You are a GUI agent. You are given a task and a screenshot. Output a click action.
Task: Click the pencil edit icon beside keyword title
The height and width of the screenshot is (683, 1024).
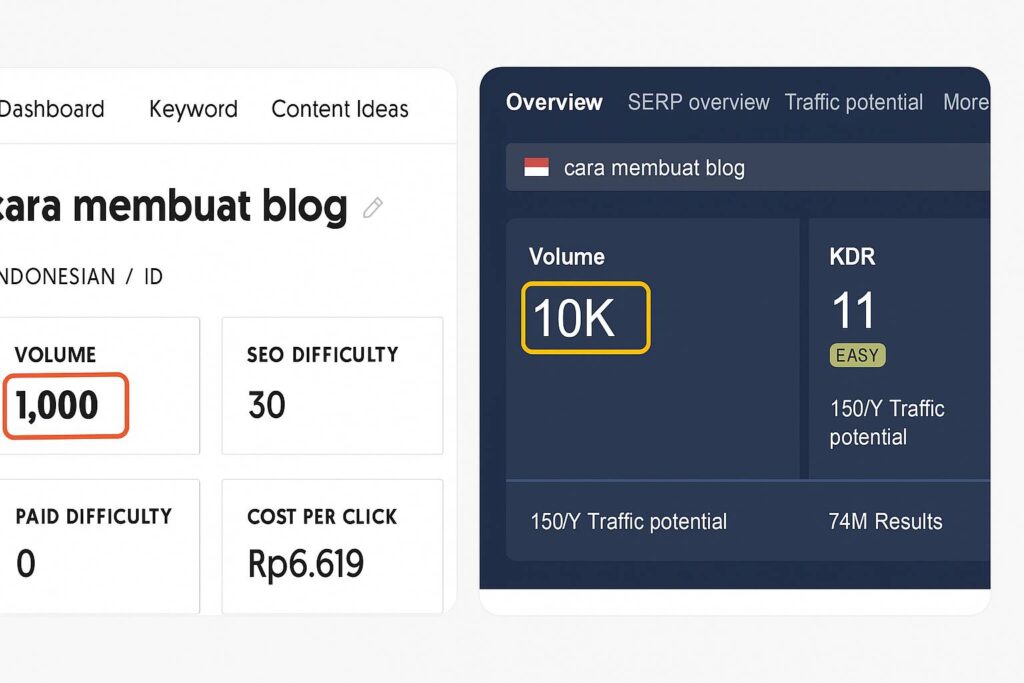point(373,208)
